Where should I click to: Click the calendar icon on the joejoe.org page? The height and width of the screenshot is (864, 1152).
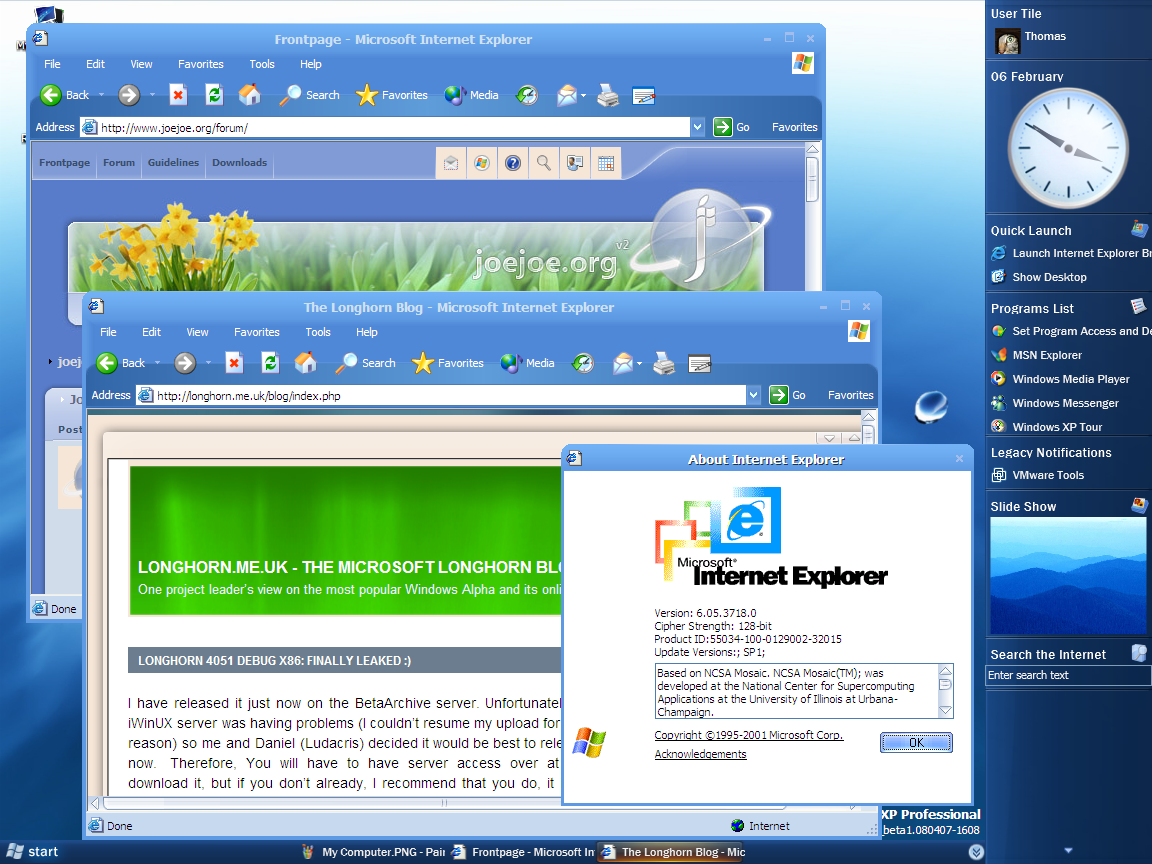click(x=605, y=163)
